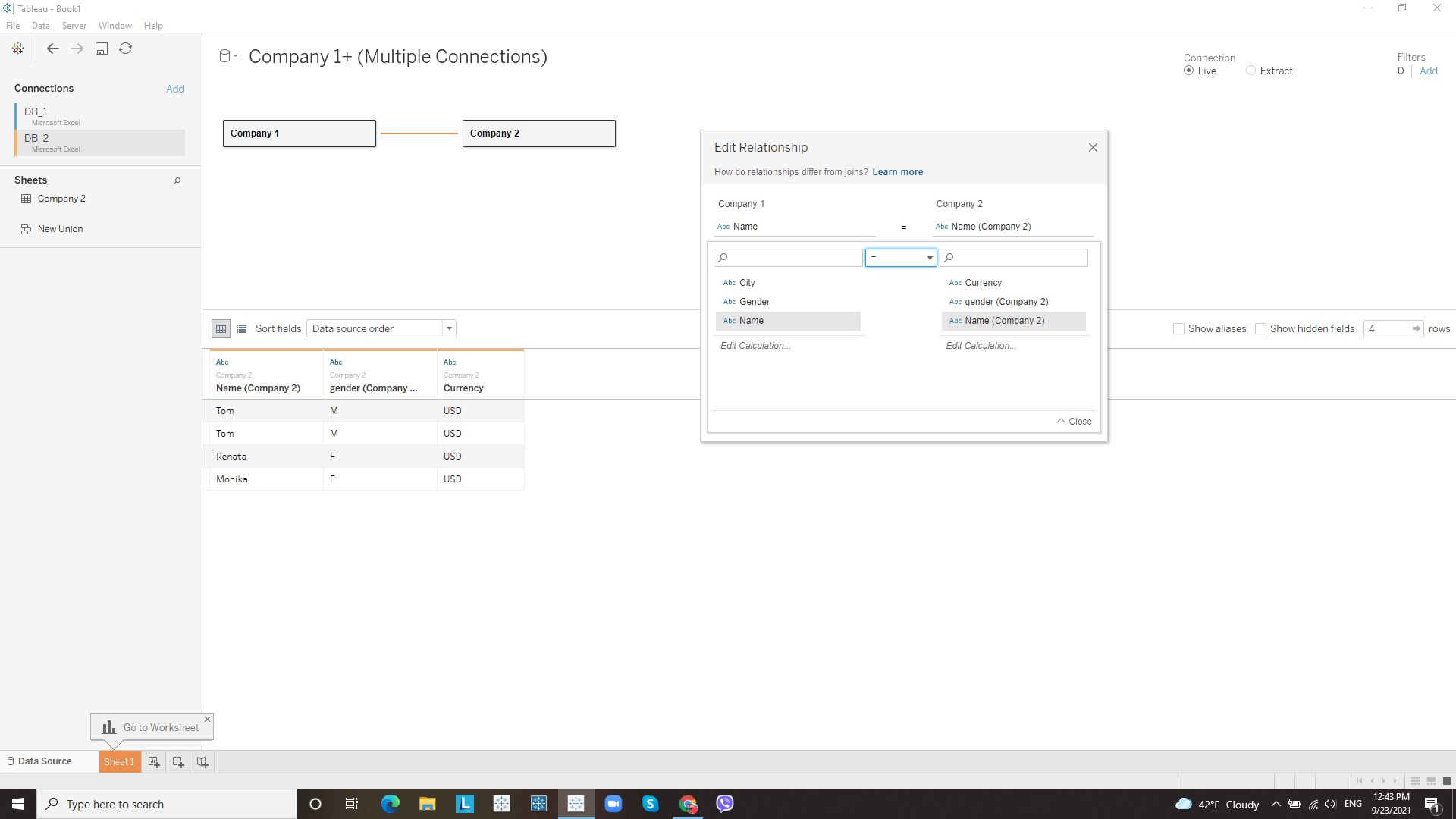The width and height of the screenshot is (1456, 819).
Task: Click the refresh data source icon
Action: (126, 49)
